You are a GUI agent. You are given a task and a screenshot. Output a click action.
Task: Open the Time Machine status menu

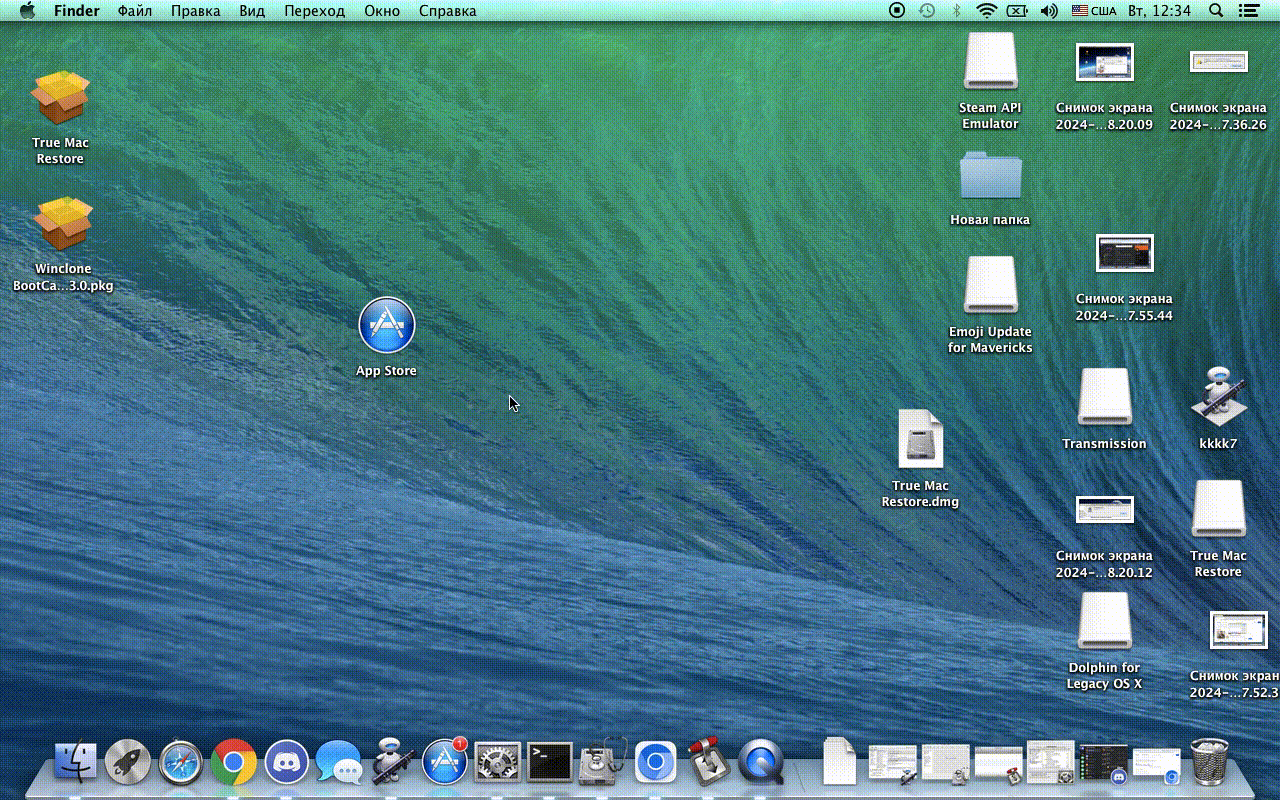click(x=927, y=11)
